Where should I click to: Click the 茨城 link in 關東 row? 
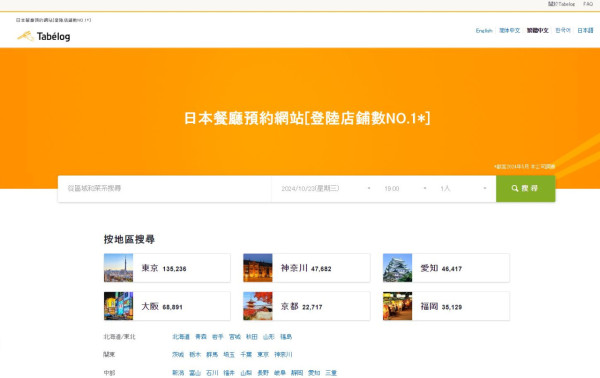(178, 355)
